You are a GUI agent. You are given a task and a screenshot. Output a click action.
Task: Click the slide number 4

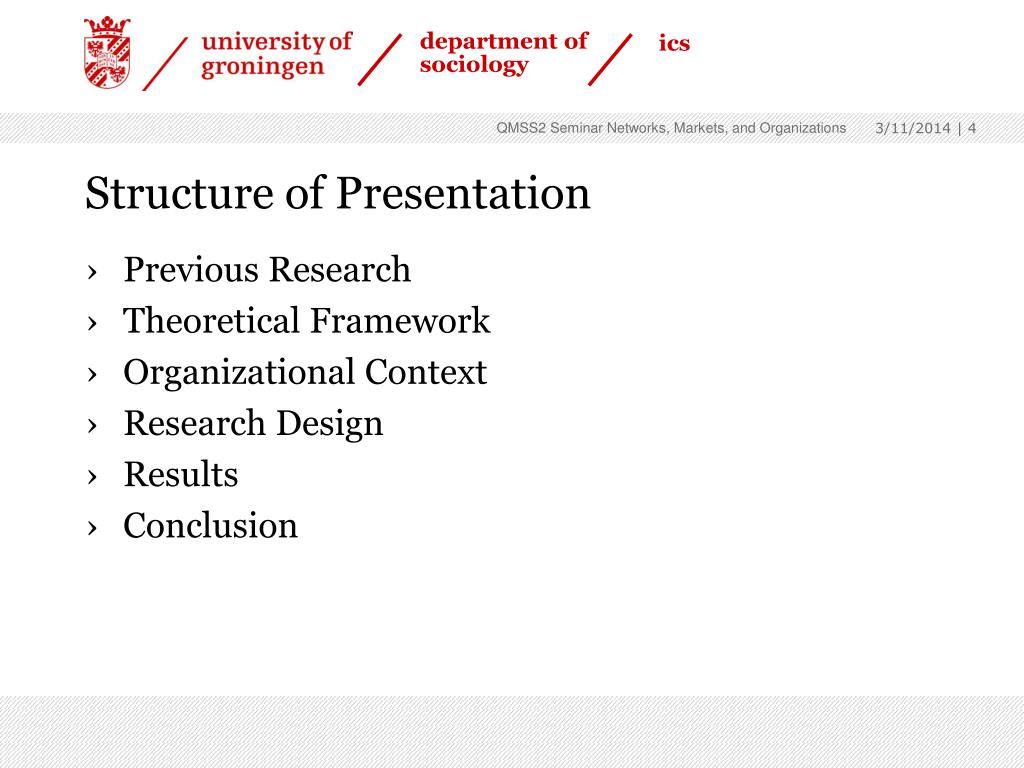point(971,128)
